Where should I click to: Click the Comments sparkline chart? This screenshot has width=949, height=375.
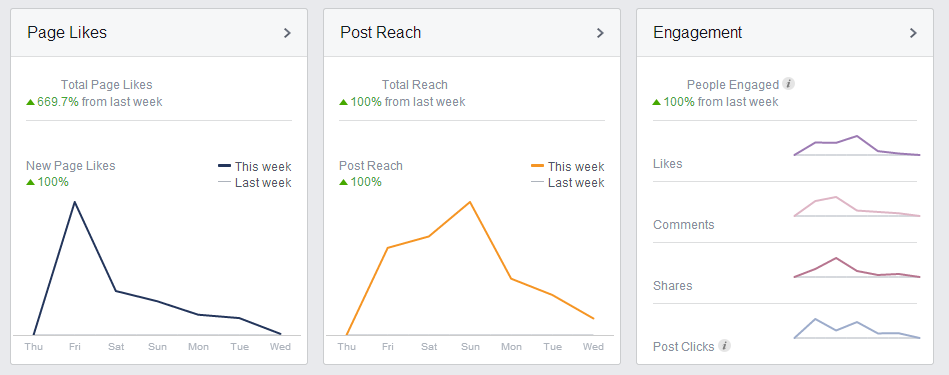(x=857, y=206)
